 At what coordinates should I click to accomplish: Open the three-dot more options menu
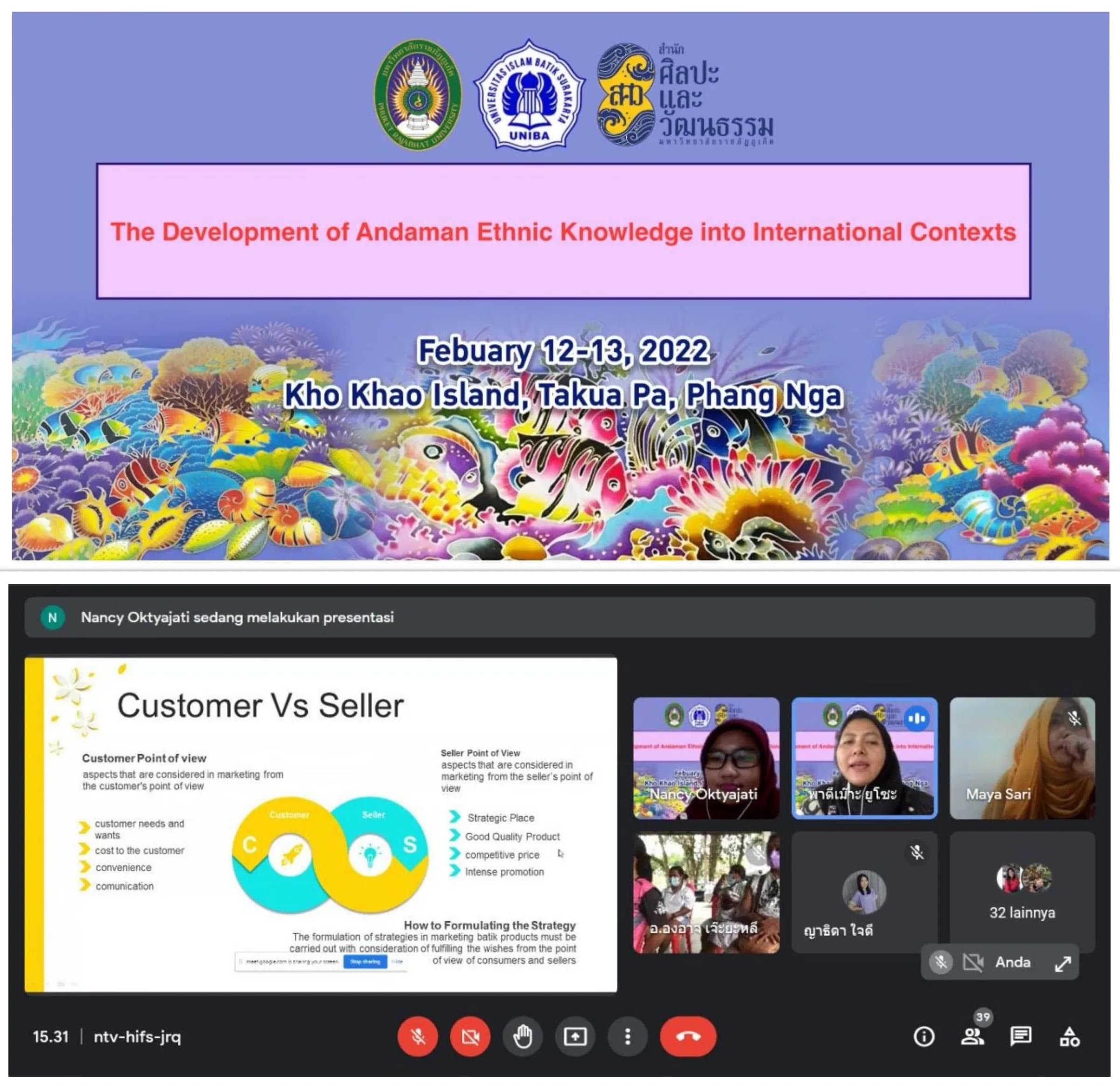(627, 1036)
